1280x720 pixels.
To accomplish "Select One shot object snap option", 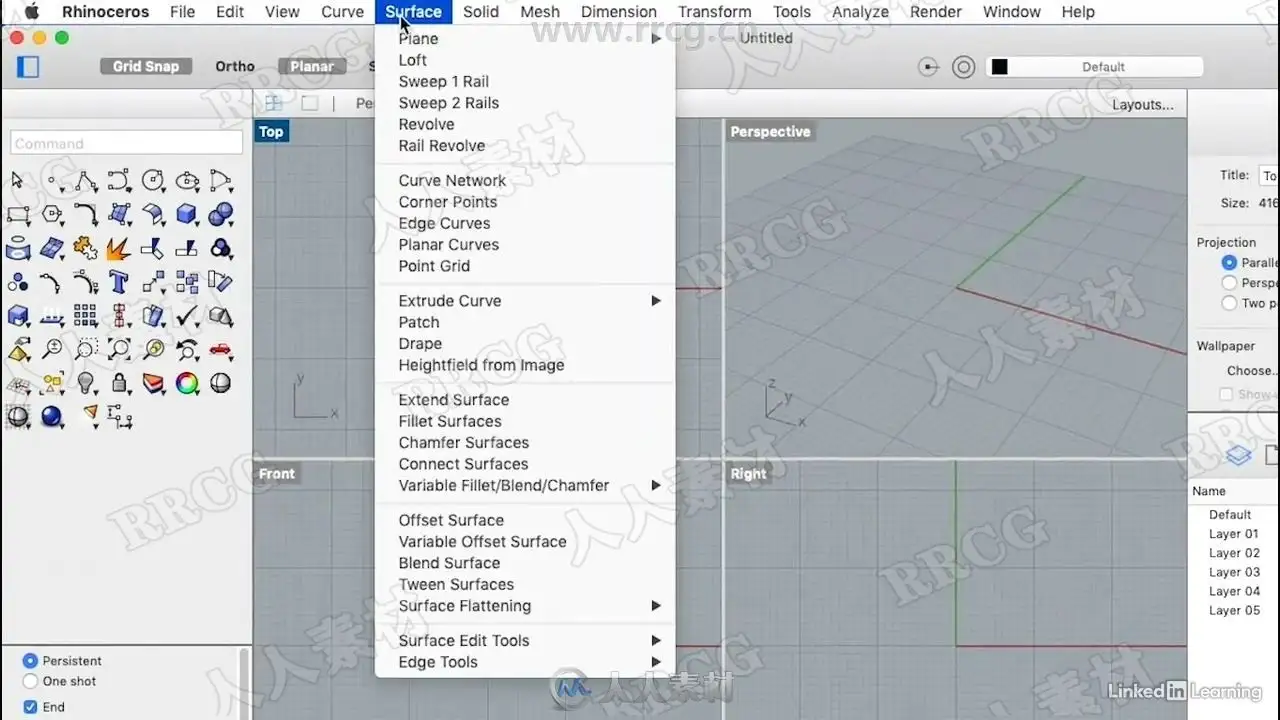I will pos(30,681).
